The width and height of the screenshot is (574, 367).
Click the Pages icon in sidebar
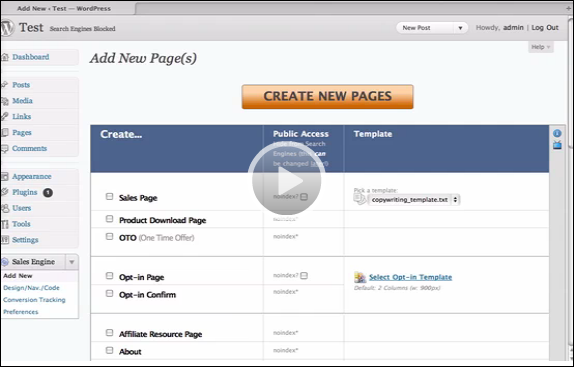(x=5, y=133)
